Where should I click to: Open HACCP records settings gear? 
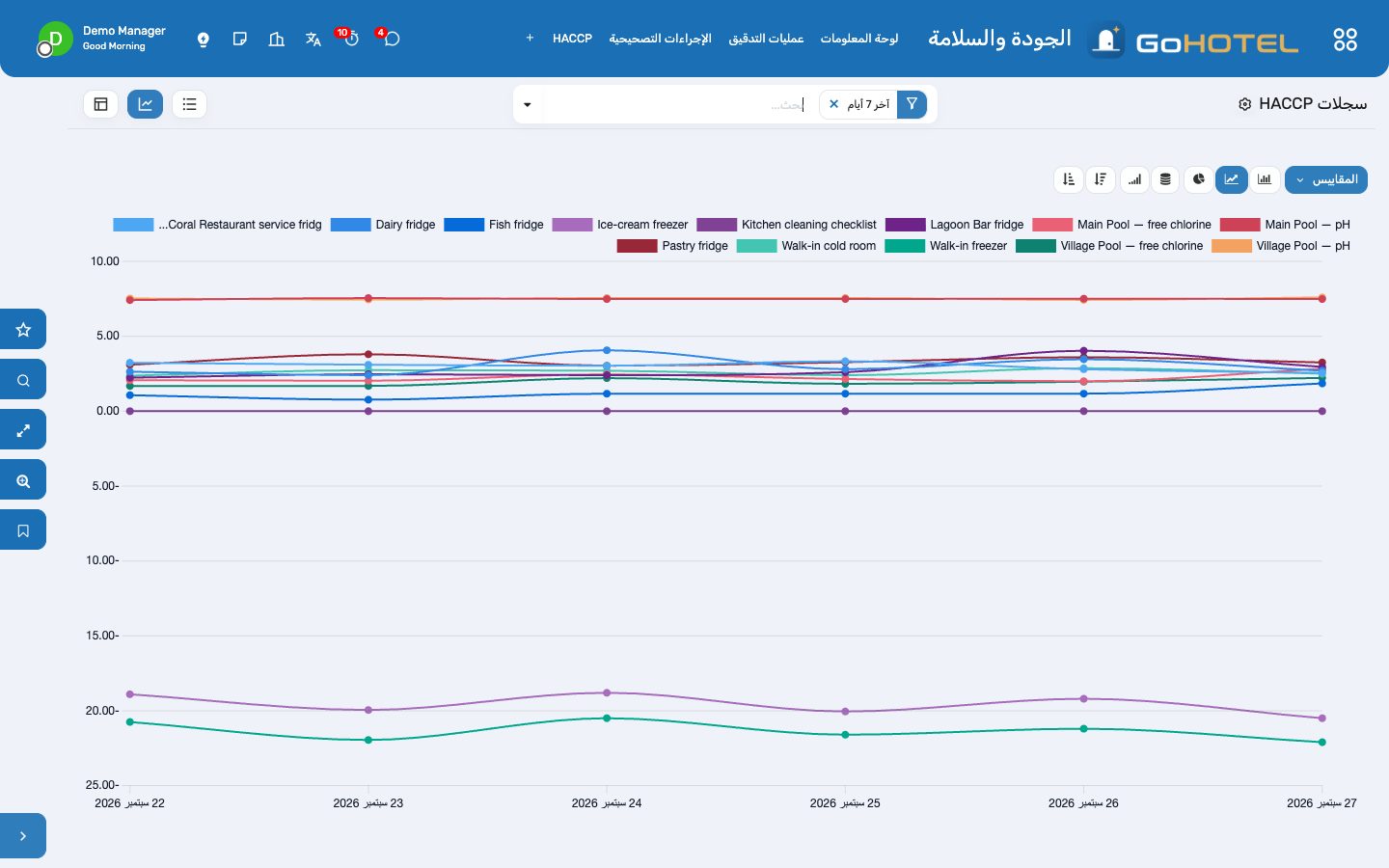(1244, 104)
